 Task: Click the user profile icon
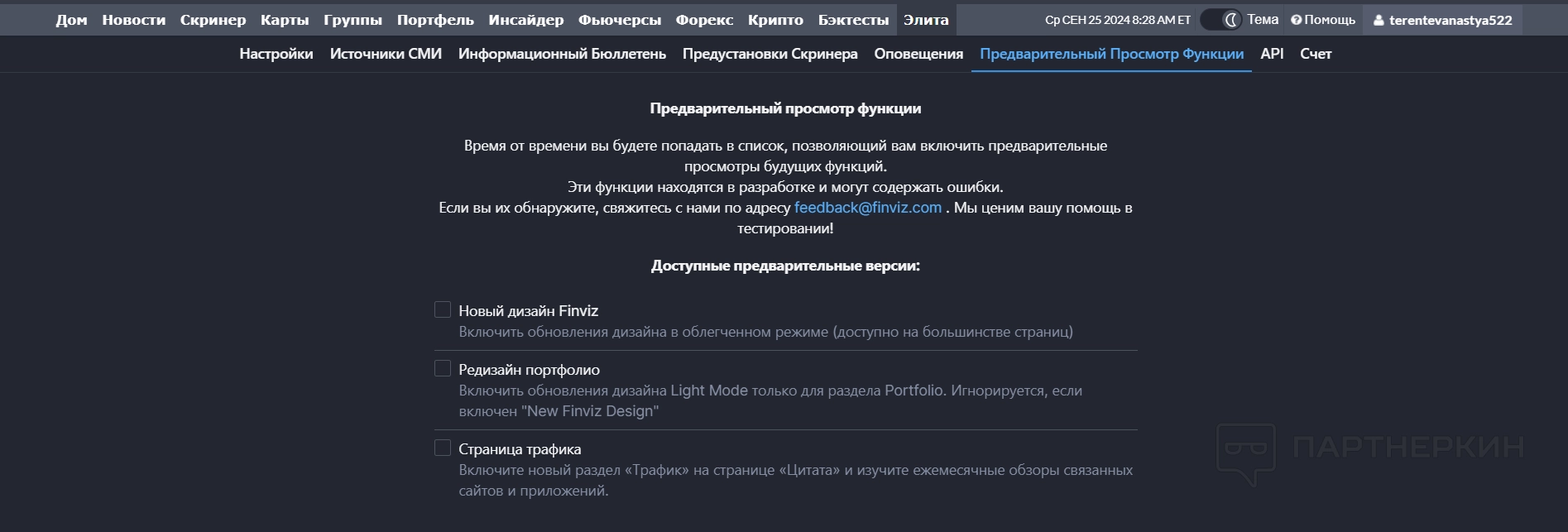1379,21
